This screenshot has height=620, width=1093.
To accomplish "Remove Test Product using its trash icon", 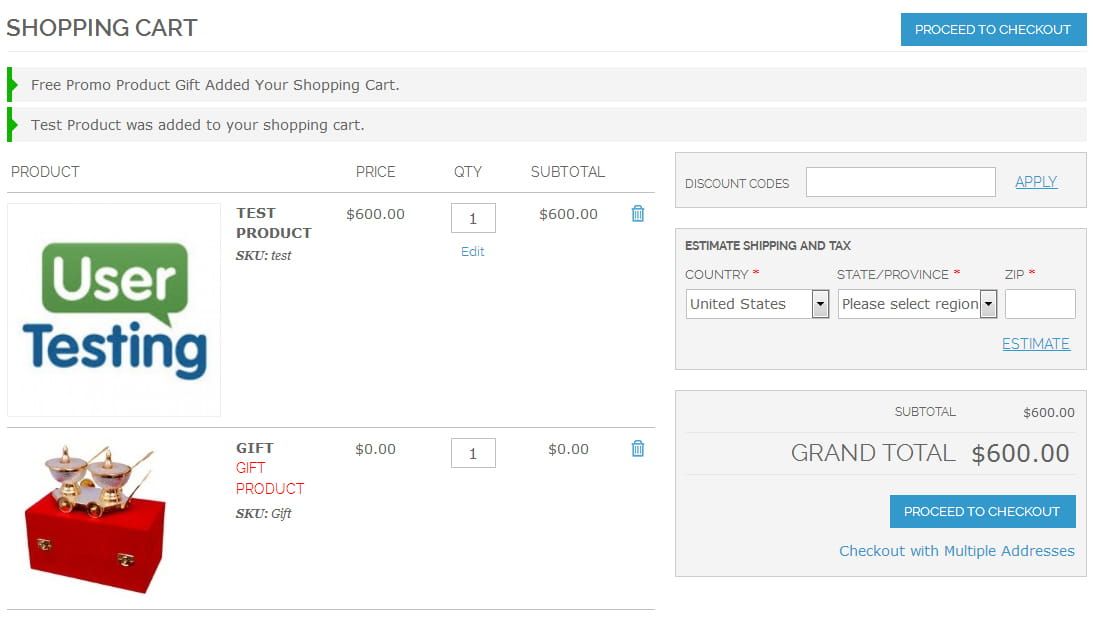I will point(638,214).
